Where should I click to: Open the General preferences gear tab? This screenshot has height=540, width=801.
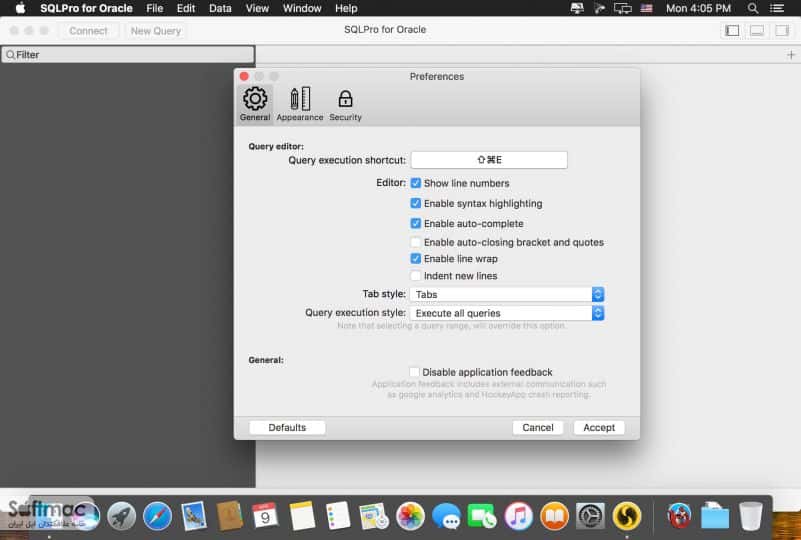click(255, 104)
